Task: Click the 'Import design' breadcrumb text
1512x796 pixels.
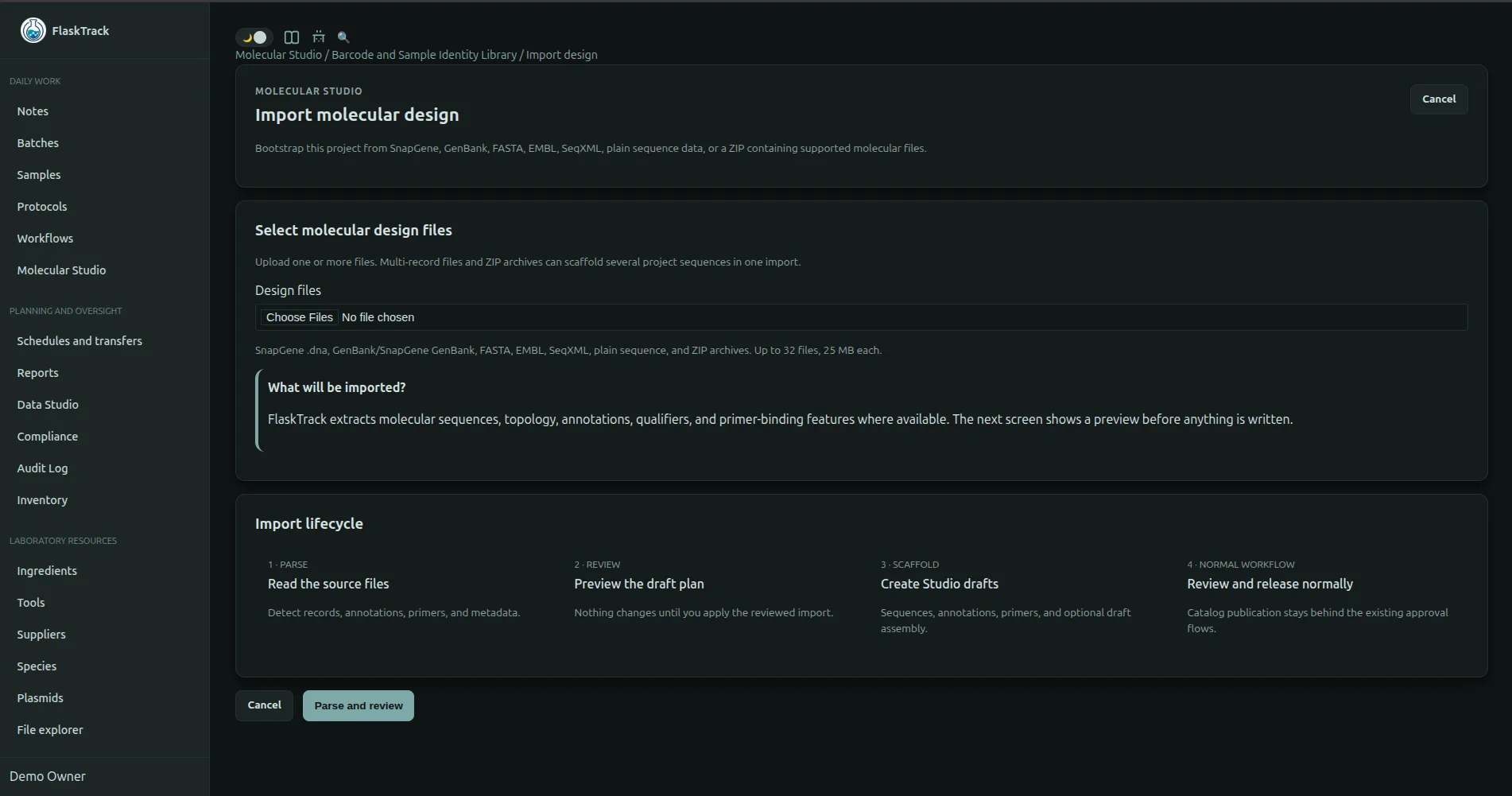Action: (x=562, y=55)
